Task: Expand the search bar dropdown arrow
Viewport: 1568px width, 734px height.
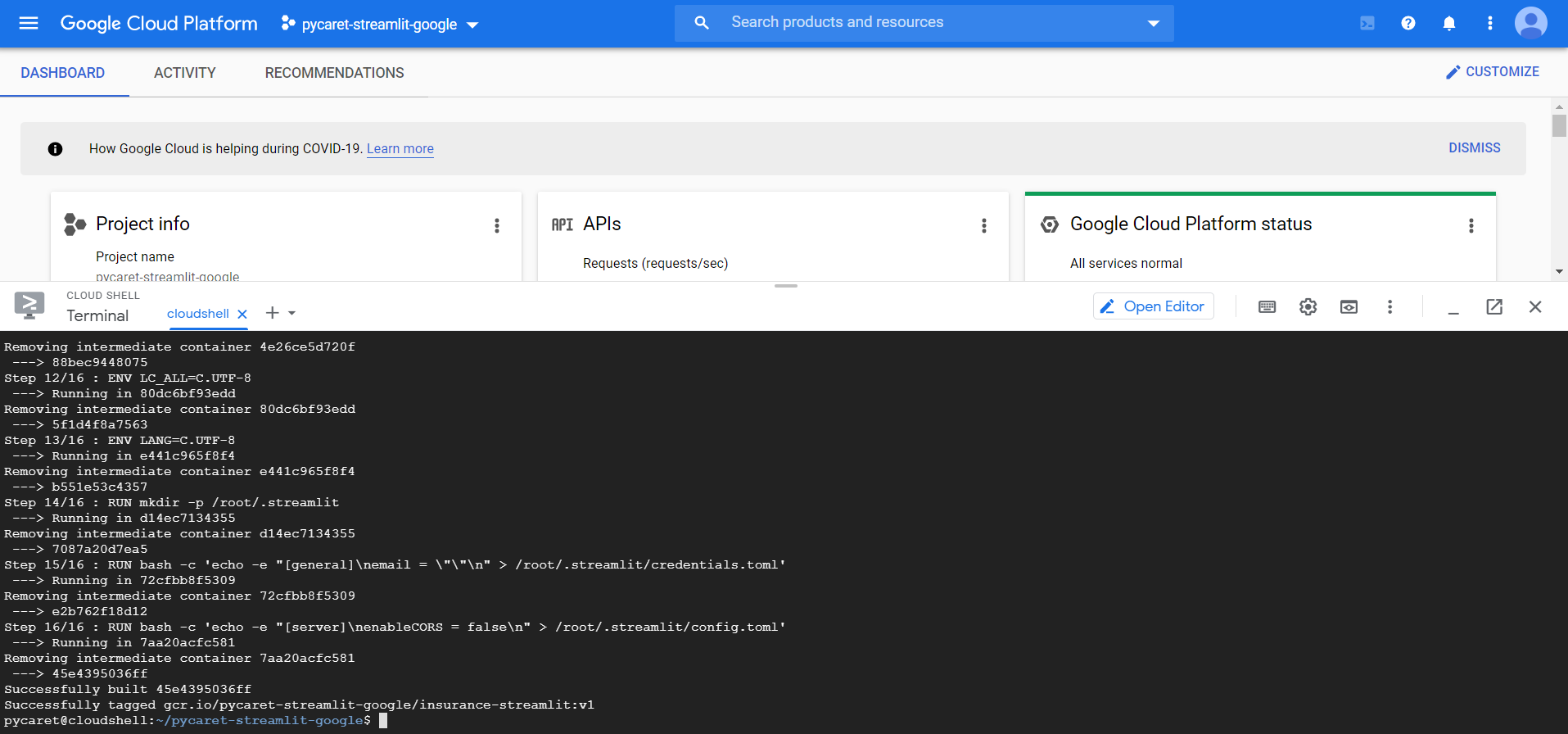Action: [1153, 23]
